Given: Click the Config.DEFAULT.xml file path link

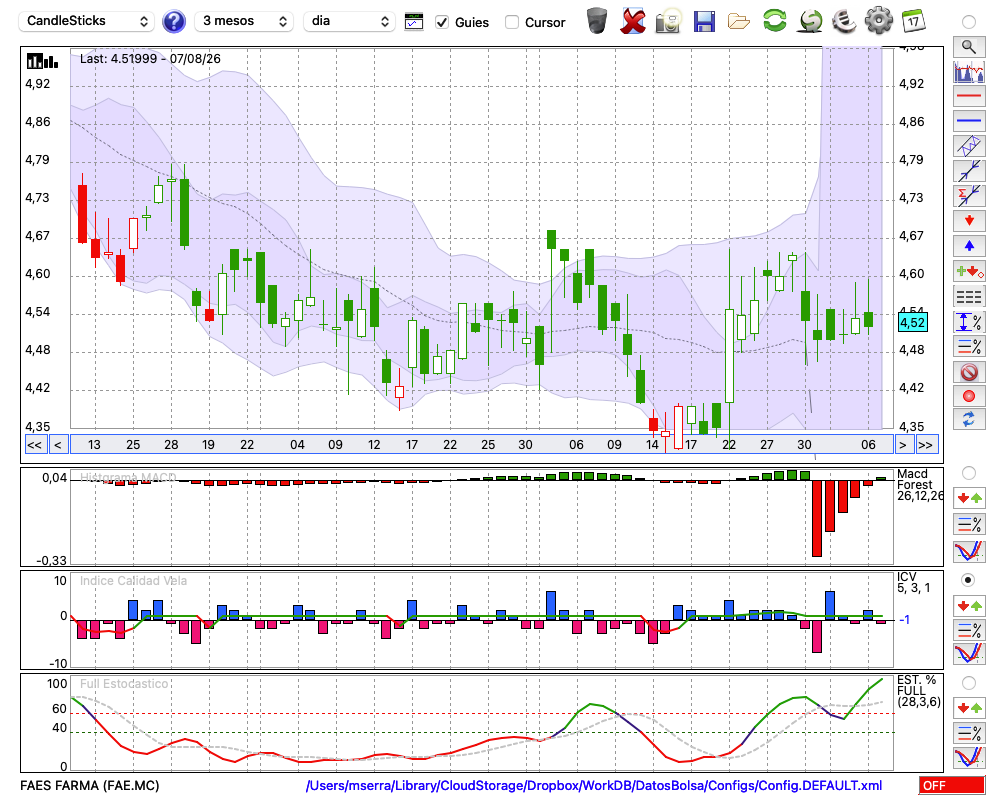Looking at the screenshot, I should tap(594, 785).
